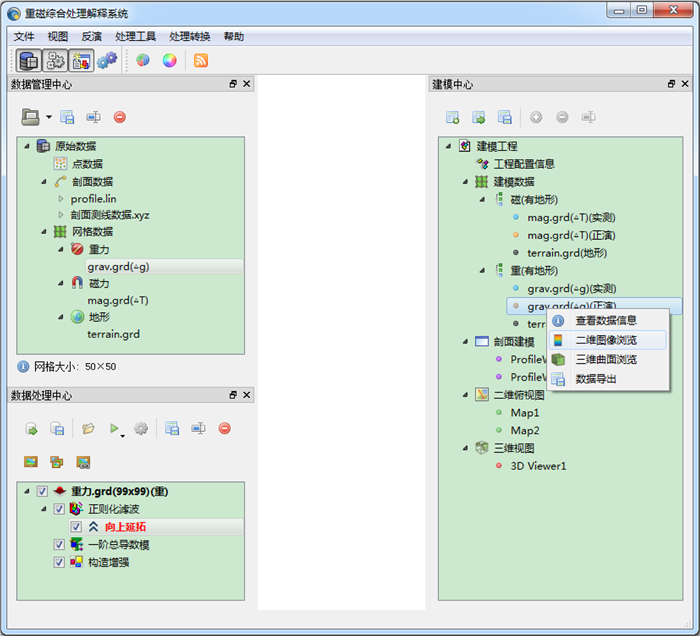Toggle the 构造增强 checkbox
The width and height of the screenshot is (700, 636).
(59, 562)
